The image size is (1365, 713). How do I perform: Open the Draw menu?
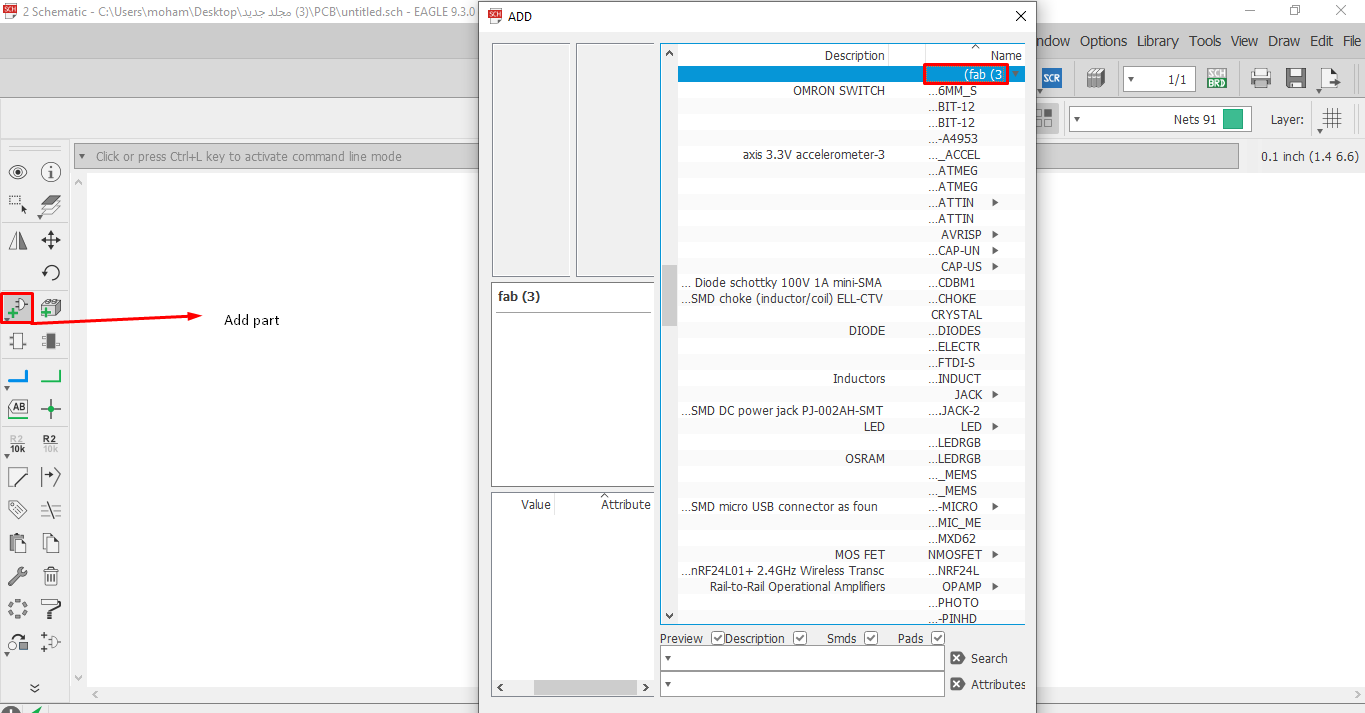pos(1284,41)
